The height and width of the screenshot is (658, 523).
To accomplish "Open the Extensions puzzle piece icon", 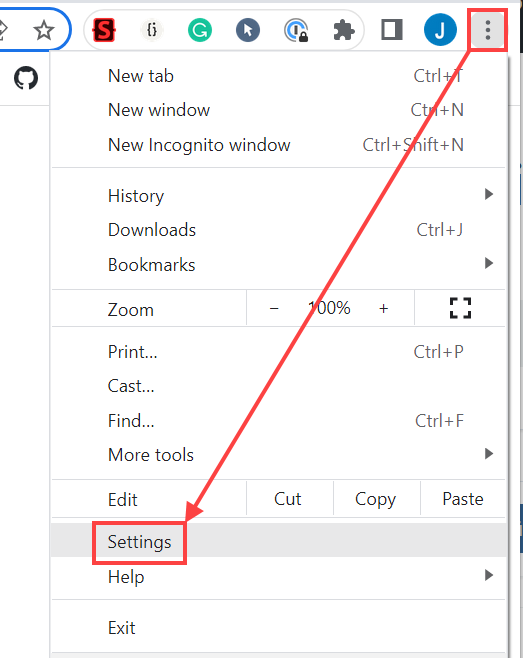I will click(344, 30).
